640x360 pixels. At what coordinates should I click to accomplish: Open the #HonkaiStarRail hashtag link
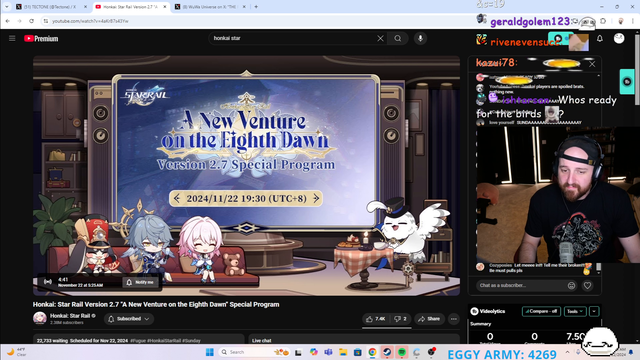point(164,340)
